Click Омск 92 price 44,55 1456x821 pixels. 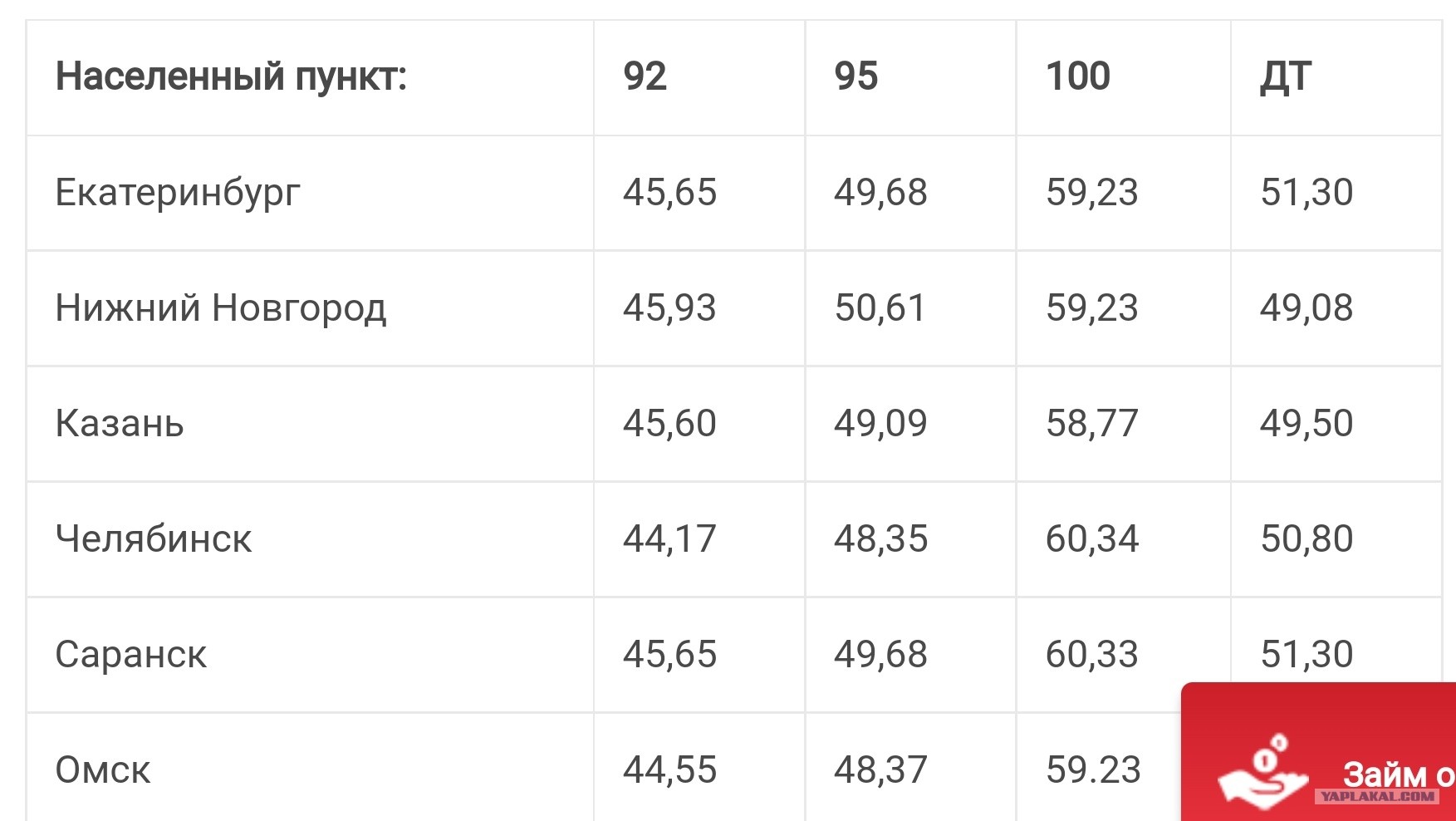[x=669, y=770]
